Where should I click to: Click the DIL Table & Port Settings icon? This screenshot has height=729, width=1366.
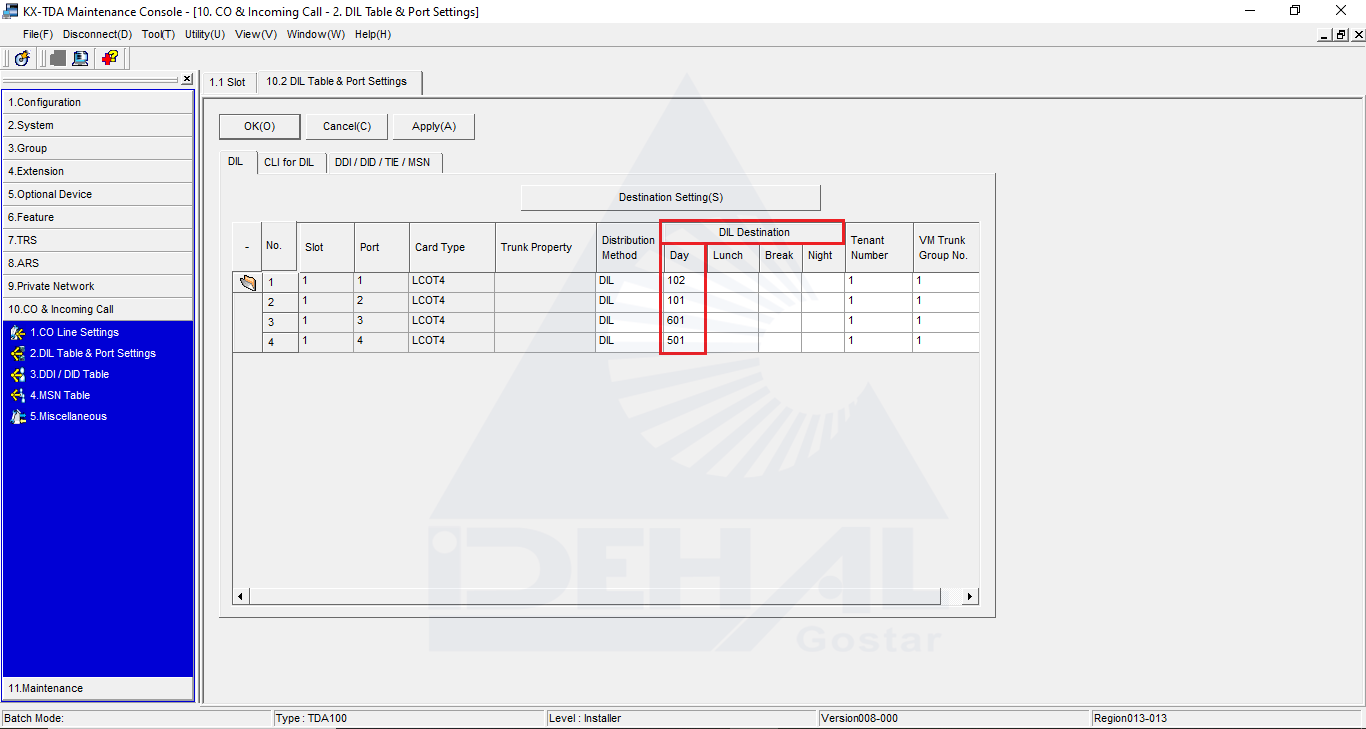[x=17, y=353]
